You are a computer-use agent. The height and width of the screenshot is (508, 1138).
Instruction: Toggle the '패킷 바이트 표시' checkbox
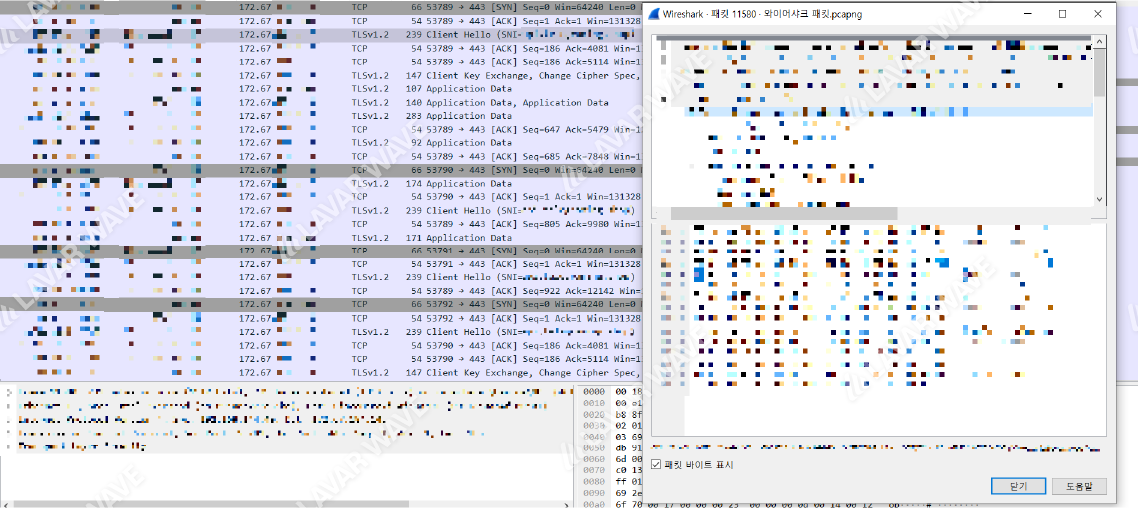[x=656, y=464]
